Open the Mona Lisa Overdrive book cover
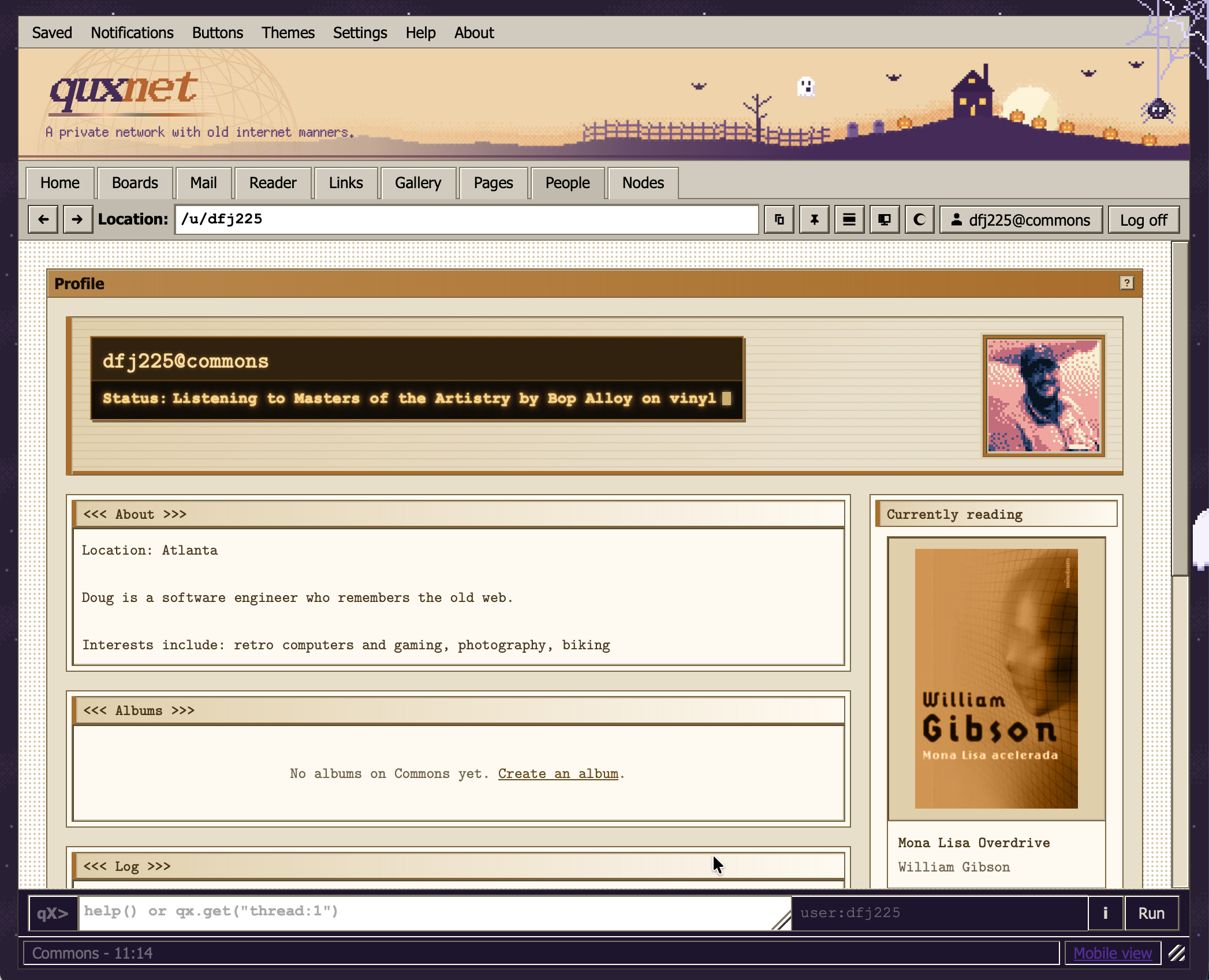This screenshot has height=980, width=1209. coord(997,679)
